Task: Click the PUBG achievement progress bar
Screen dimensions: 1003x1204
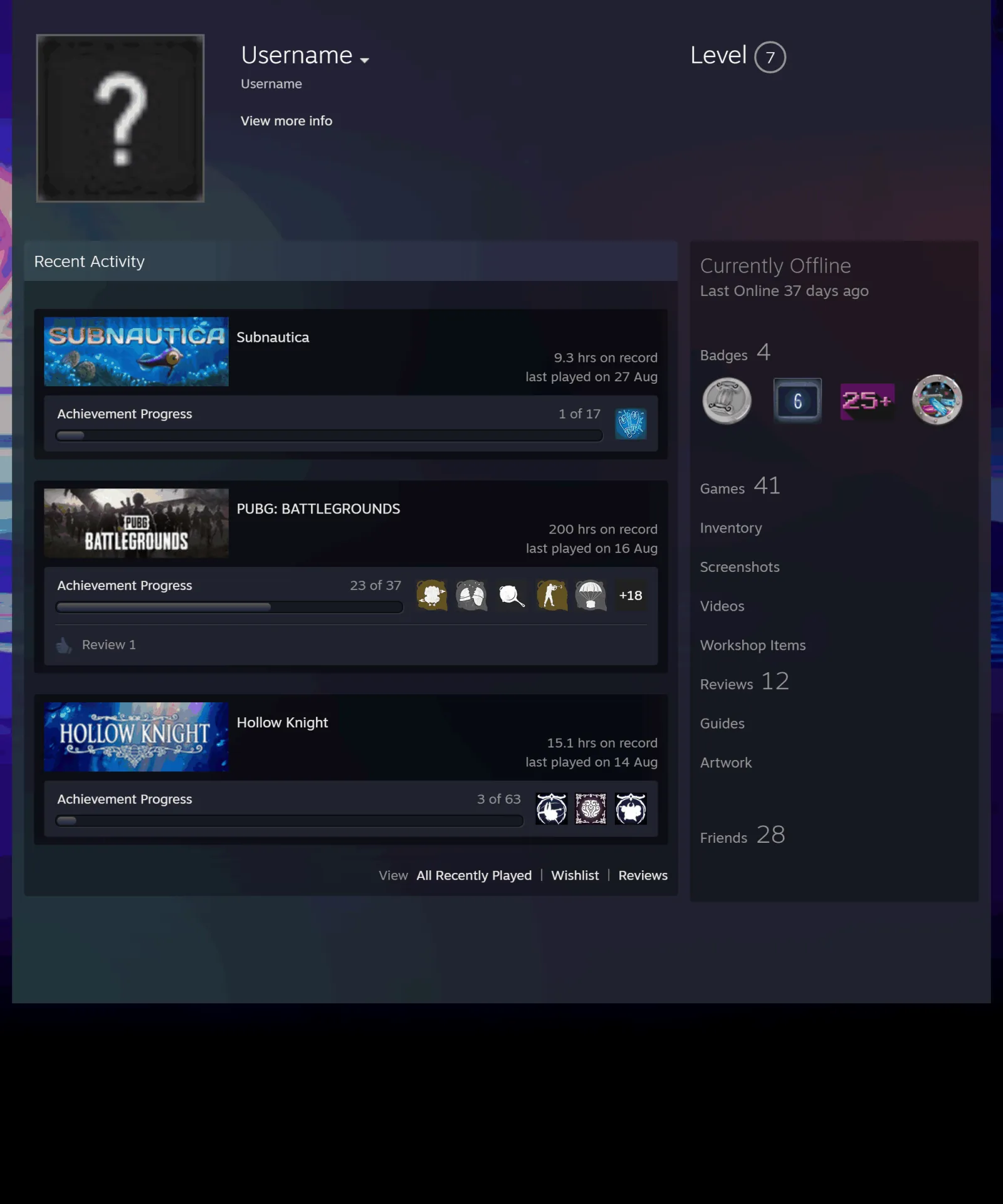Action: (229, 607)
